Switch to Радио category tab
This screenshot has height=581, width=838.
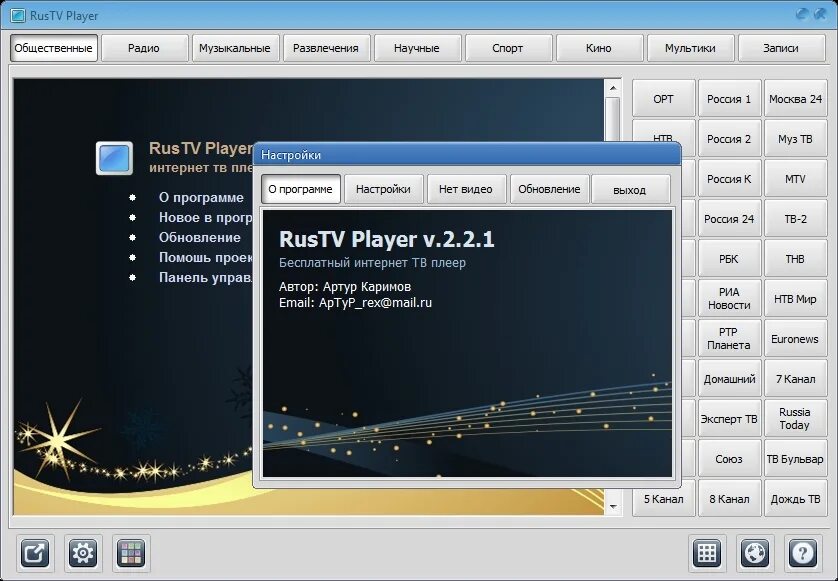(x=144, y=48)
